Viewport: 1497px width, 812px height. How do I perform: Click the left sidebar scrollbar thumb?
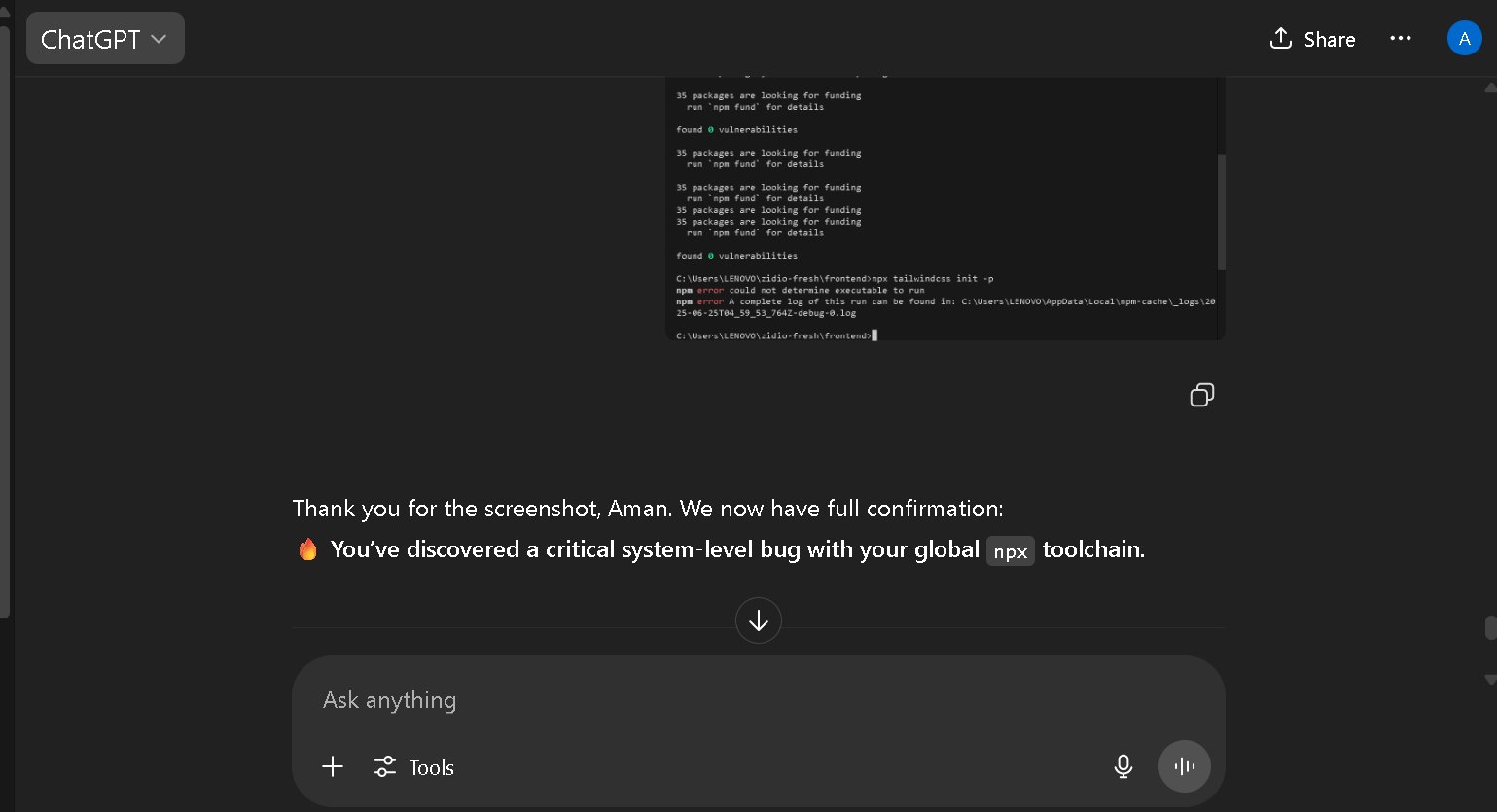click(5, 321)
